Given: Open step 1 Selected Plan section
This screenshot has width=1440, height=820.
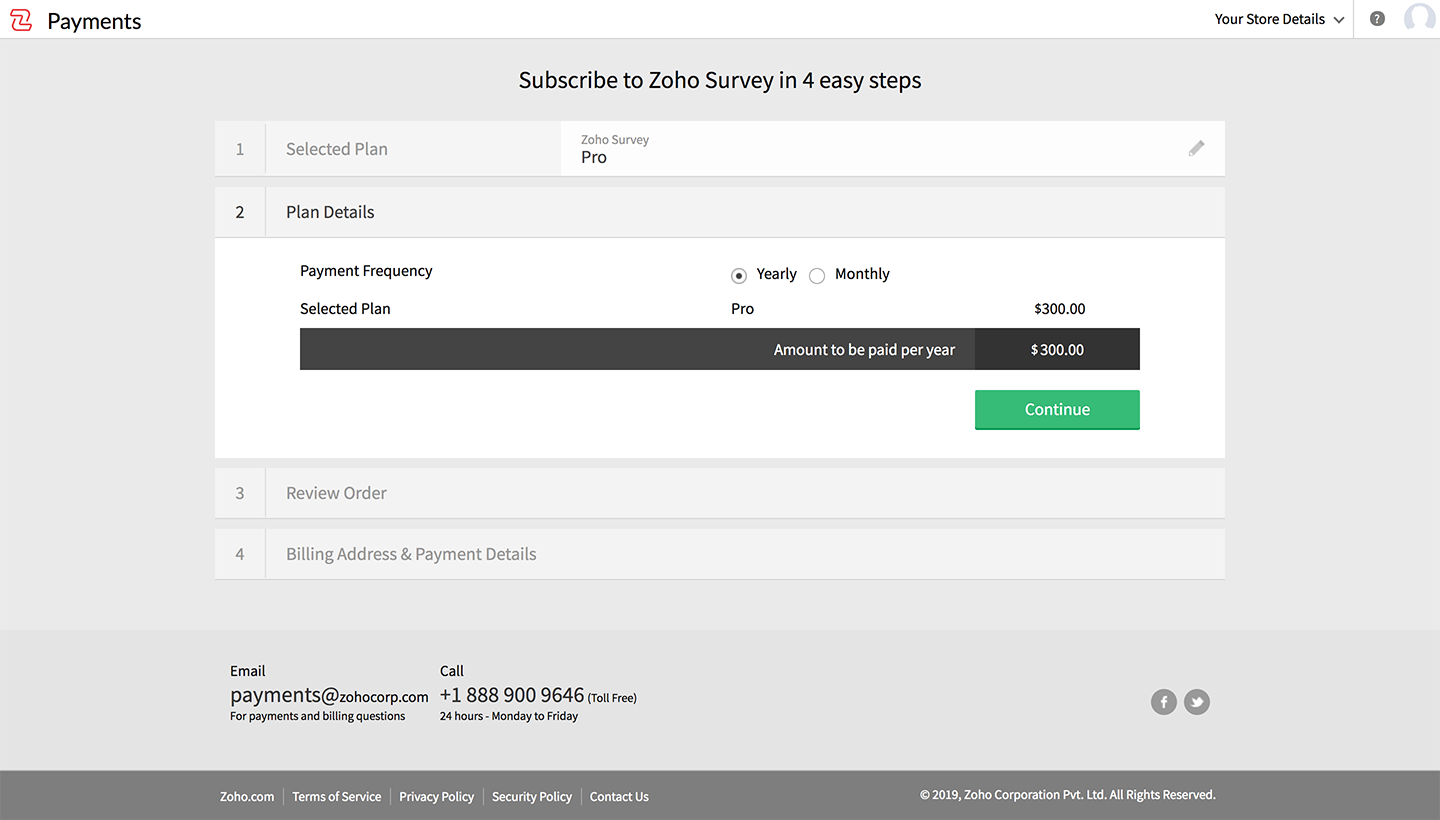Looking at the screenshot, I should [x=720, y=149].
